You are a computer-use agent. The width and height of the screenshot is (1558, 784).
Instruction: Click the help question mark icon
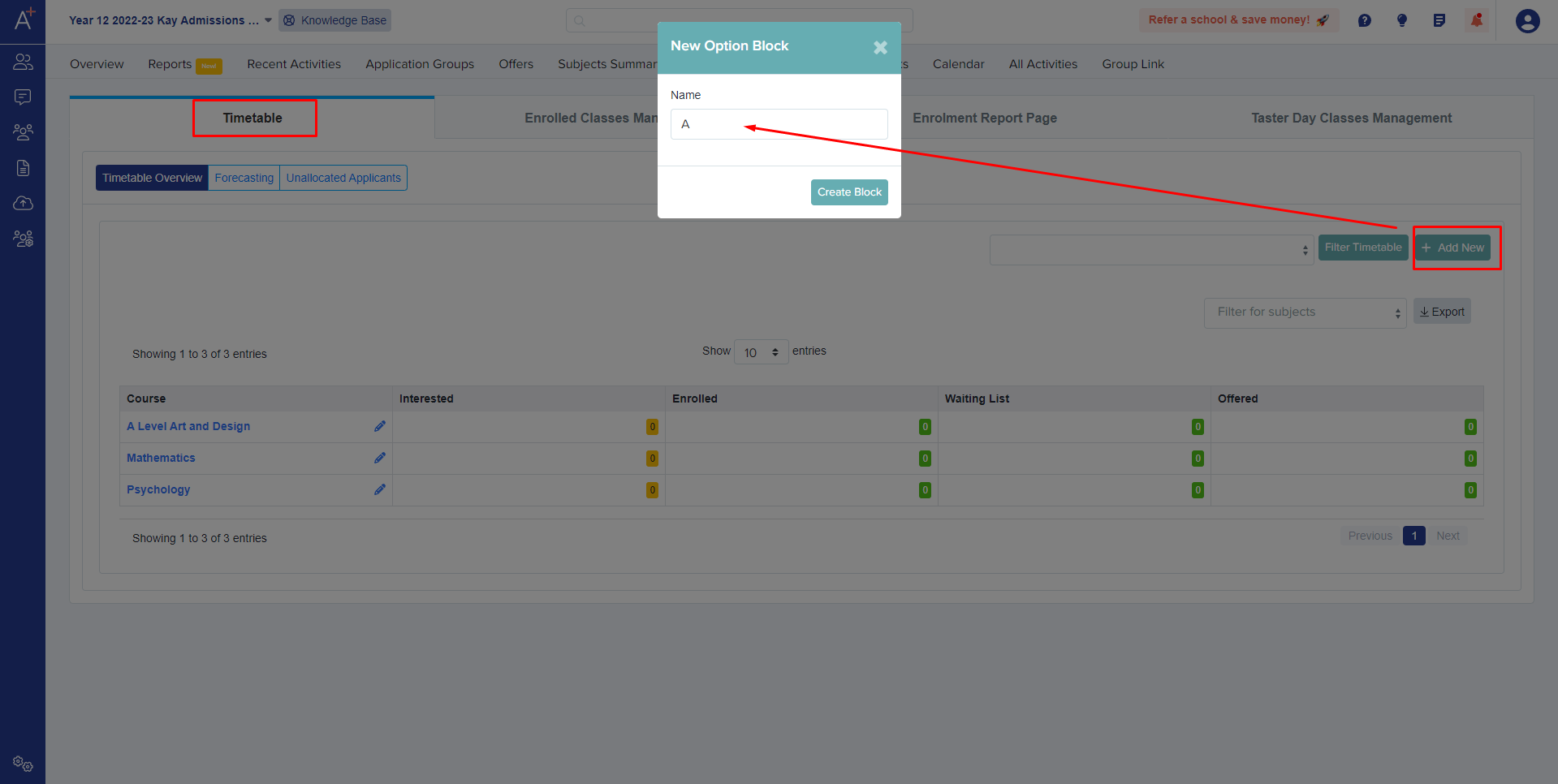click(x=1365, y=20)
